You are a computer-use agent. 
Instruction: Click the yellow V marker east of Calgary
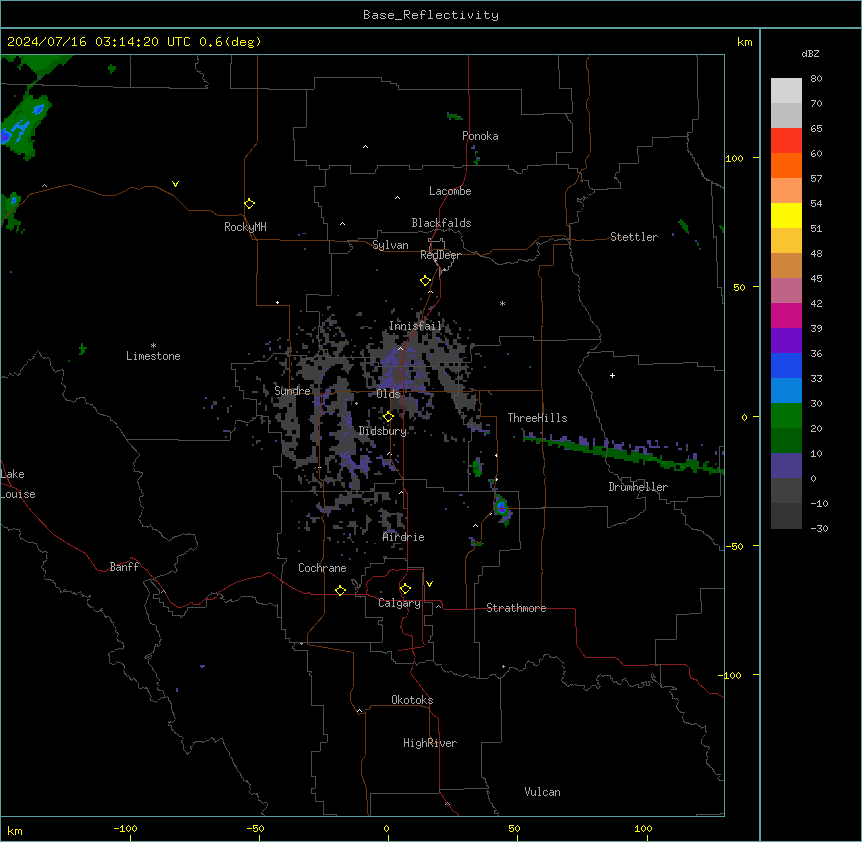pyautogui.click(x=429, y=584)
